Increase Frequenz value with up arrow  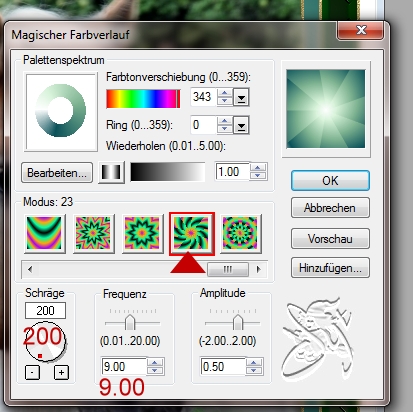[x=155, y=362]
